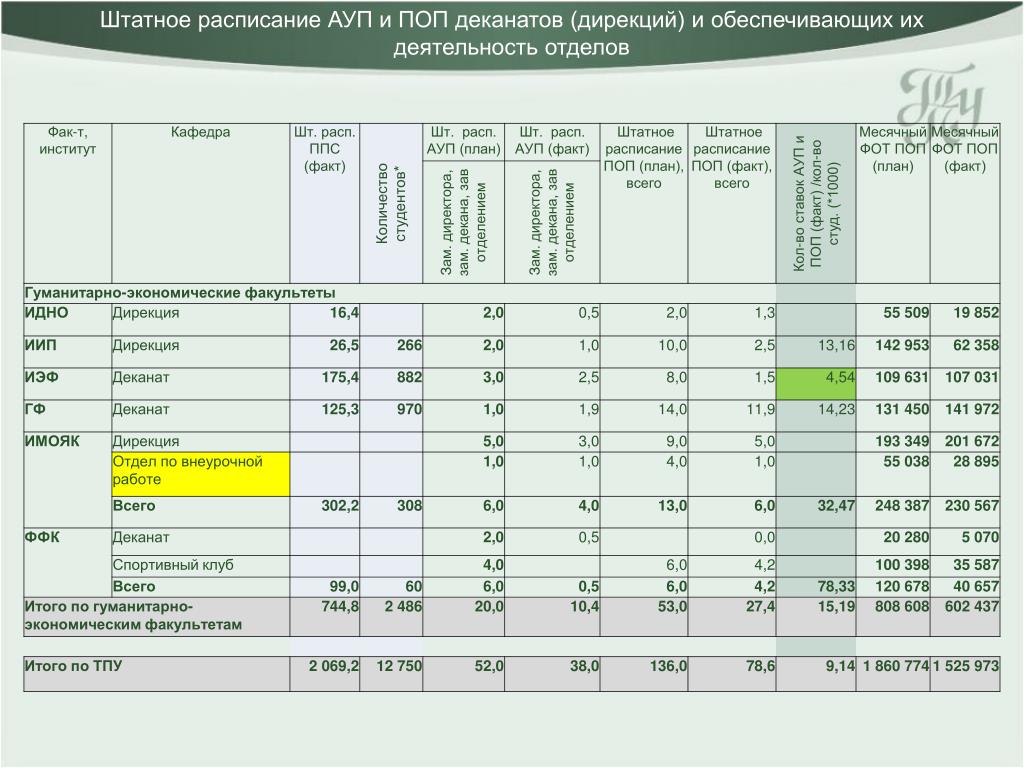The image size is (1024, 768).
Task: Select the ППС value "125,3"
Action: click(x=340, y=409)
